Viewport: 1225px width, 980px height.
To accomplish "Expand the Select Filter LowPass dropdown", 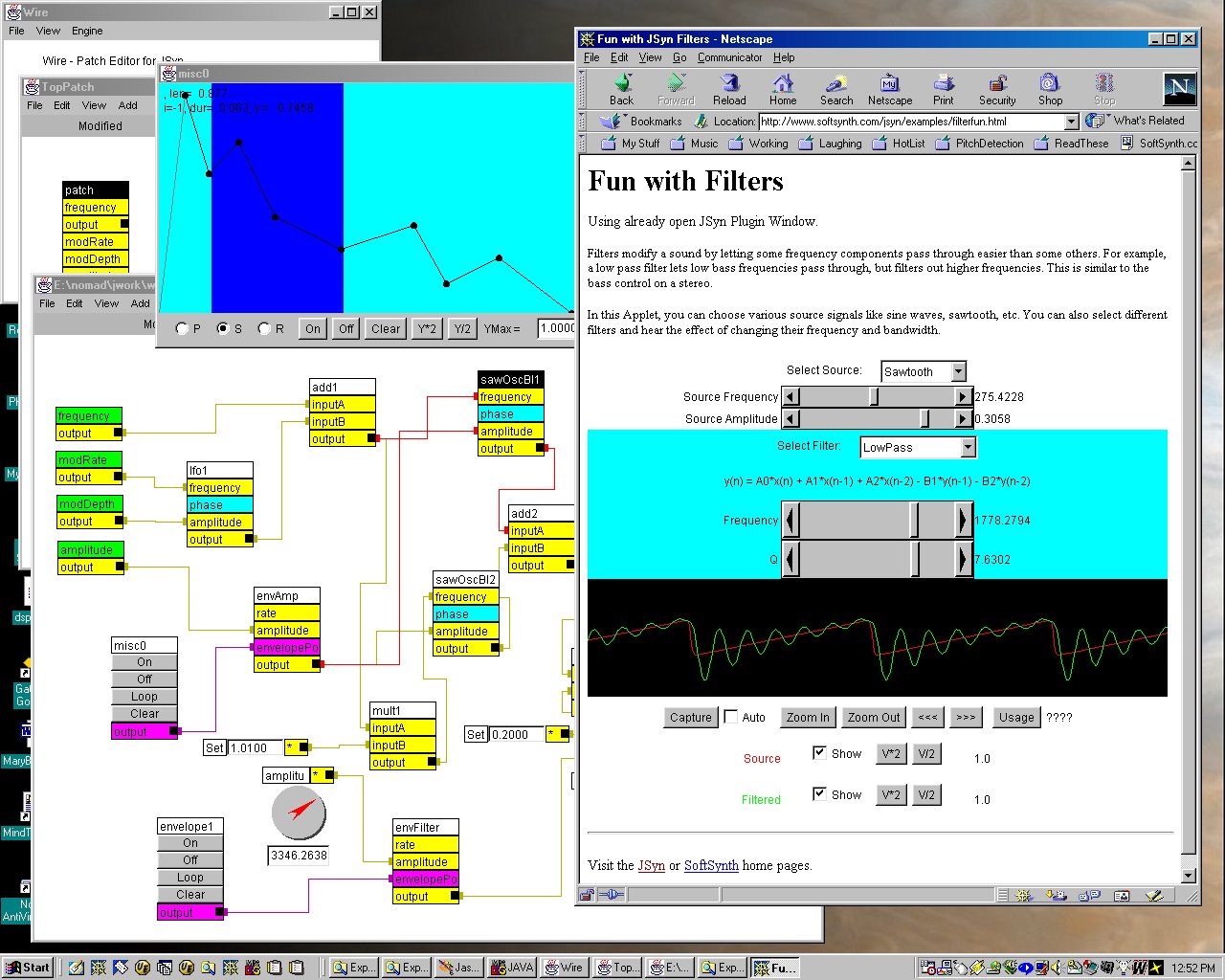I will [968, 447].
